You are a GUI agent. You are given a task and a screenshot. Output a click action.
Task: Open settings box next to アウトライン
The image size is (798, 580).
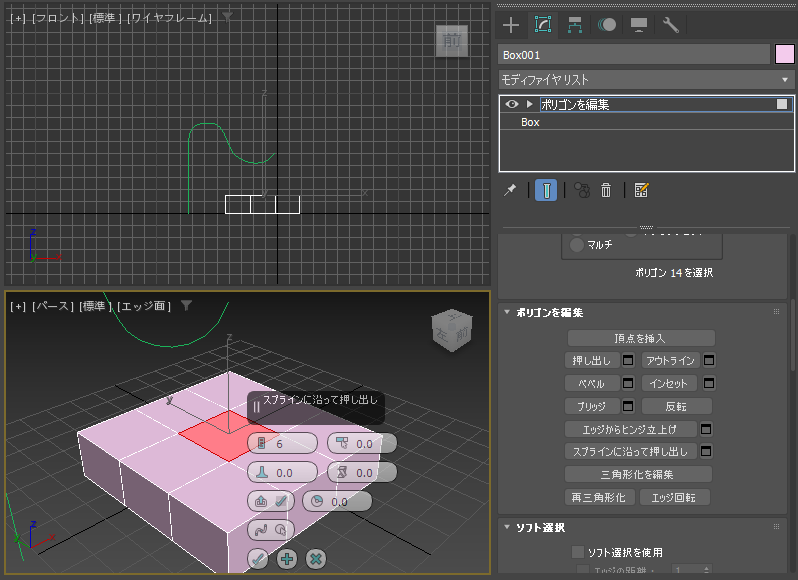(708, 361)
